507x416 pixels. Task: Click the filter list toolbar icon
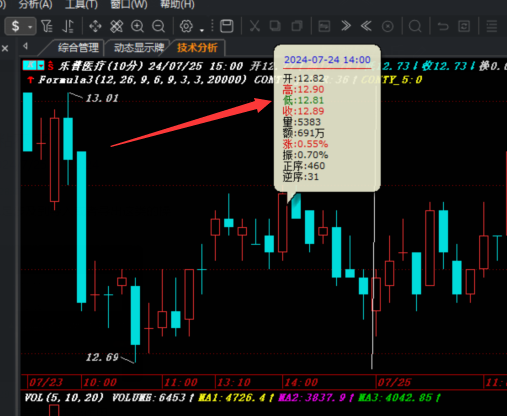pos(47,26)
